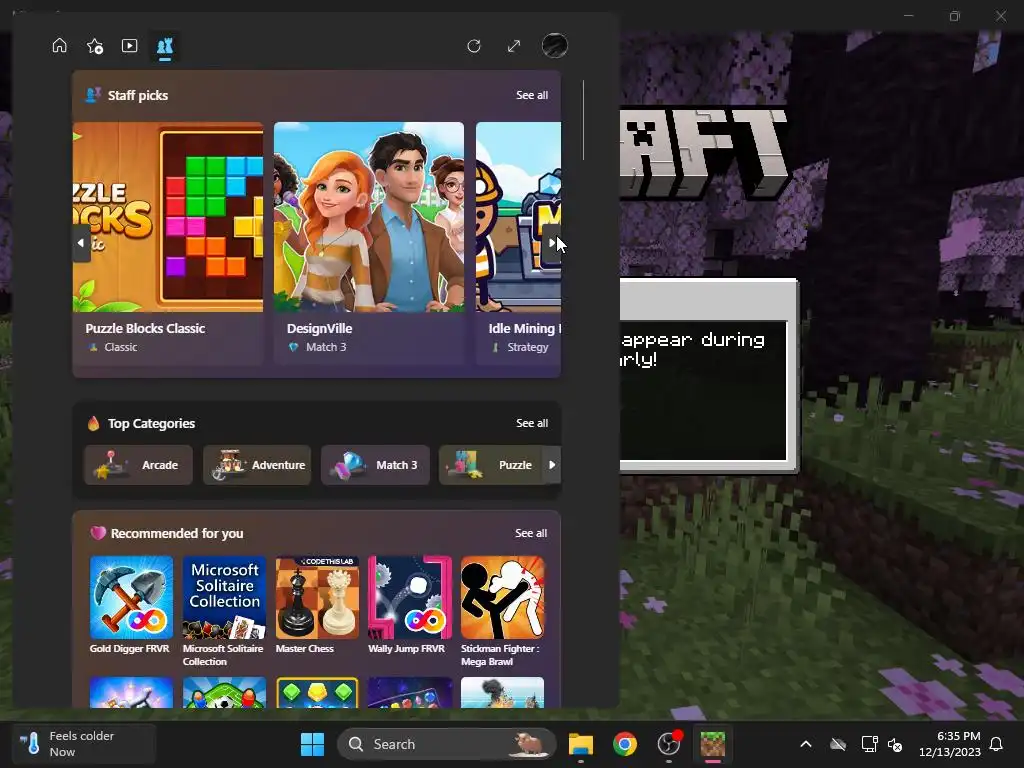
Task: Click See all for Staff picks
Action: (532, 95)
